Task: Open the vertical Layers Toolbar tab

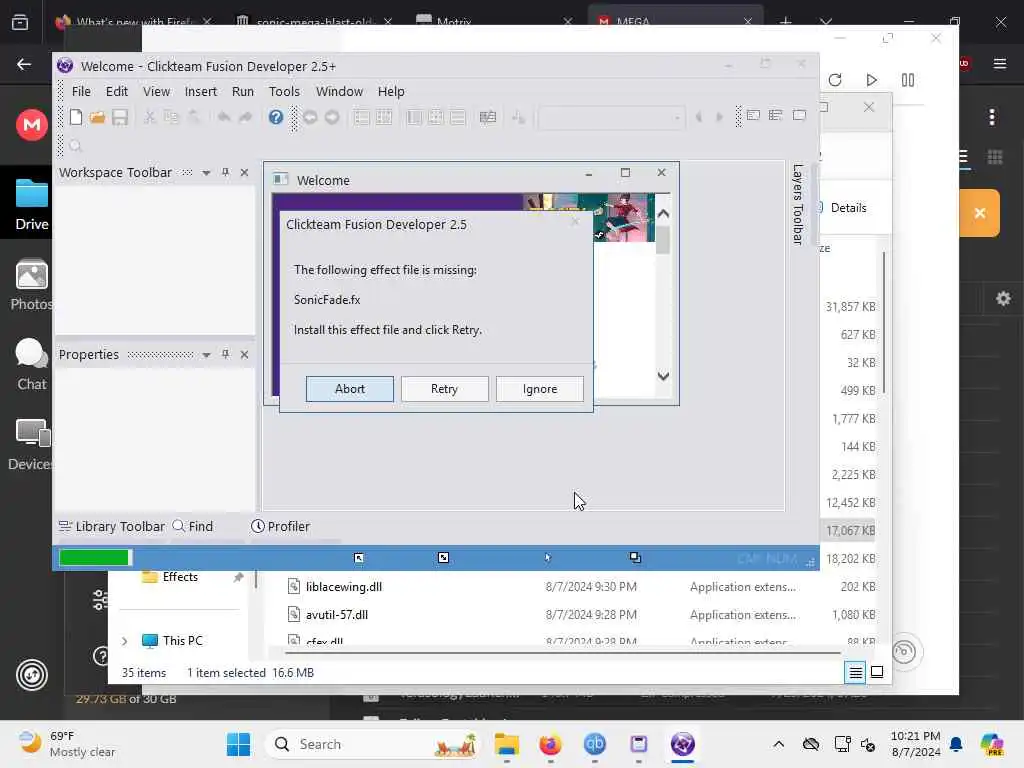Action: (797, 204)
